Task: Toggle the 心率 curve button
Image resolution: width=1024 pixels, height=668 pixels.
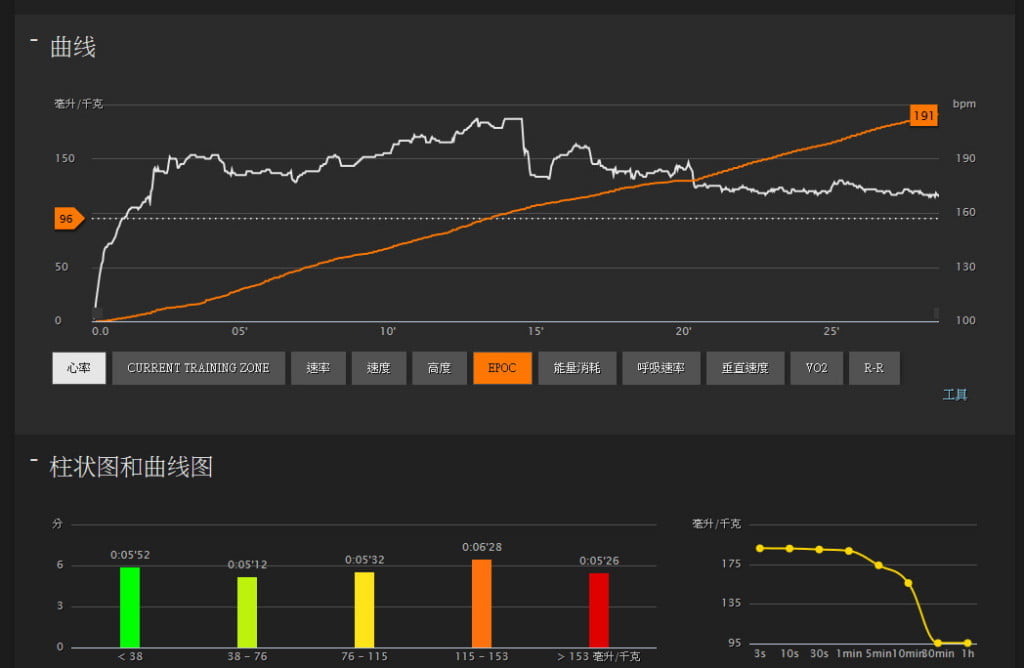Action: coord(78,368)
